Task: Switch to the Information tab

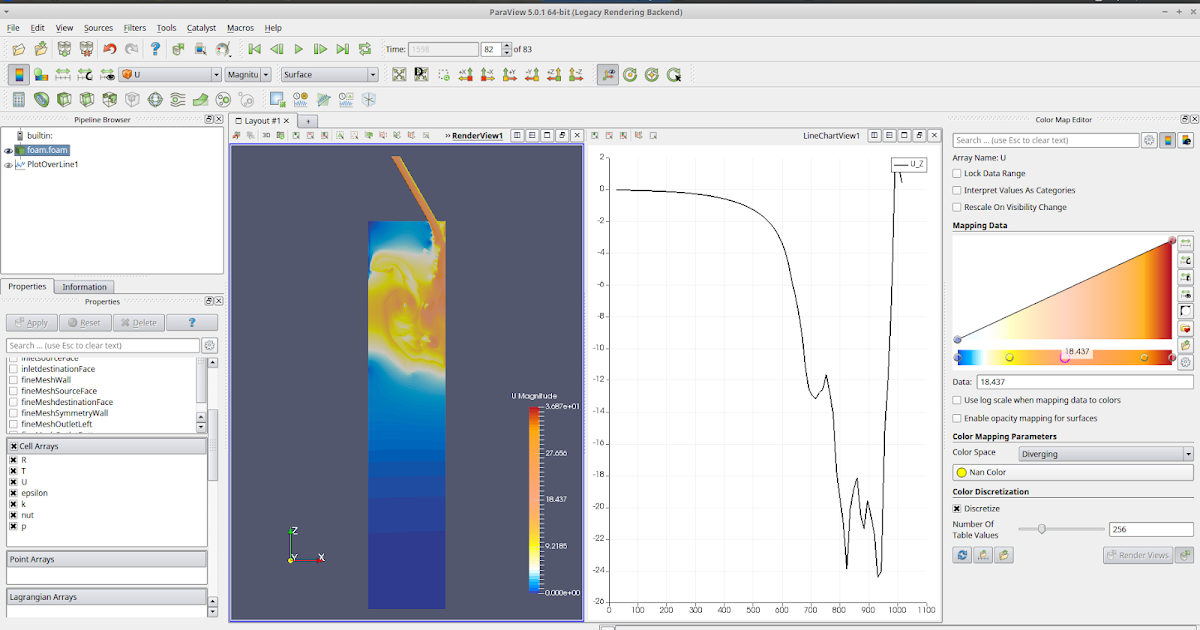Action: (x=84, y=287)
